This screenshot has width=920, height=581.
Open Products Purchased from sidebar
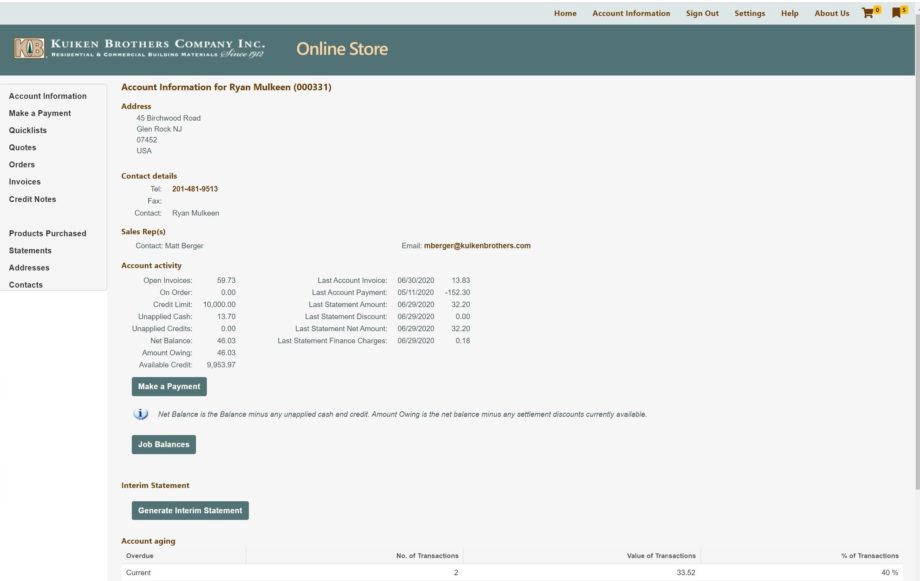point(48,233)
